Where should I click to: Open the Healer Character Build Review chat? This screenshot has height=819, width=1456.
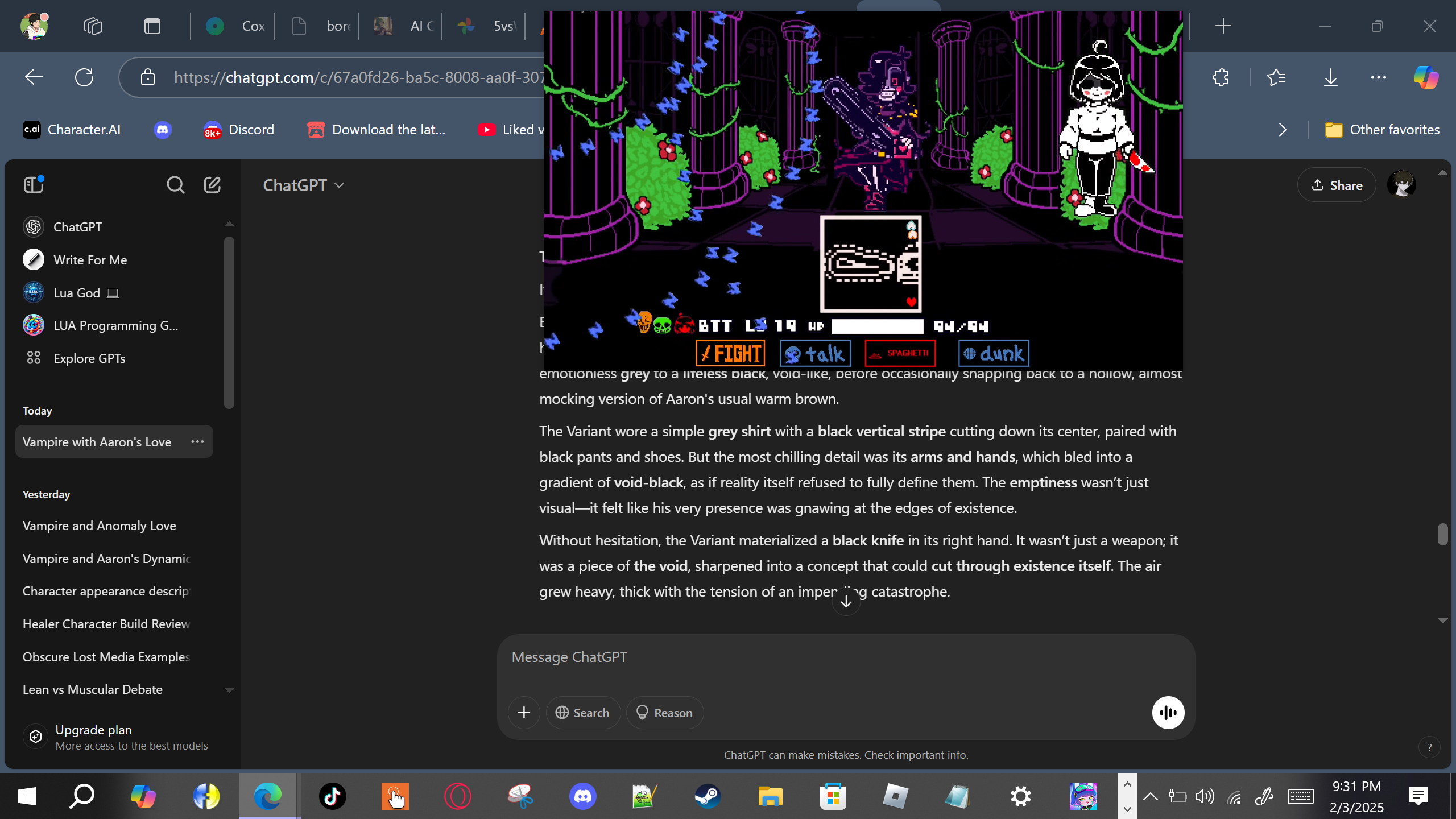[x=114, y=624]
